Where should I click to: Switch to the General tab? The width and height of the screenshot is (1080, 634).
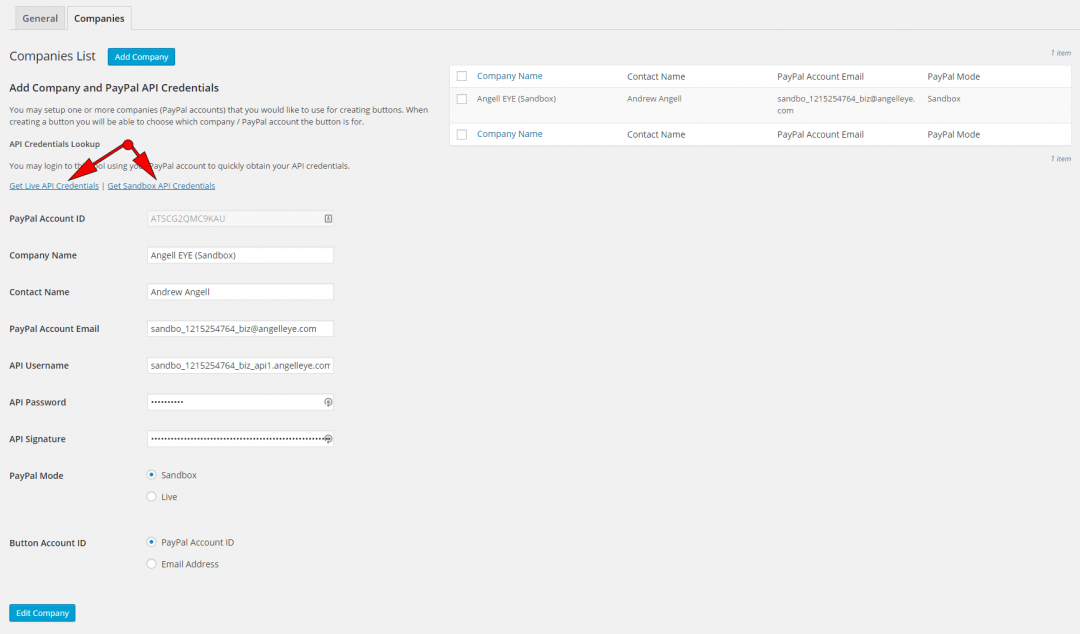pos(39,17)
